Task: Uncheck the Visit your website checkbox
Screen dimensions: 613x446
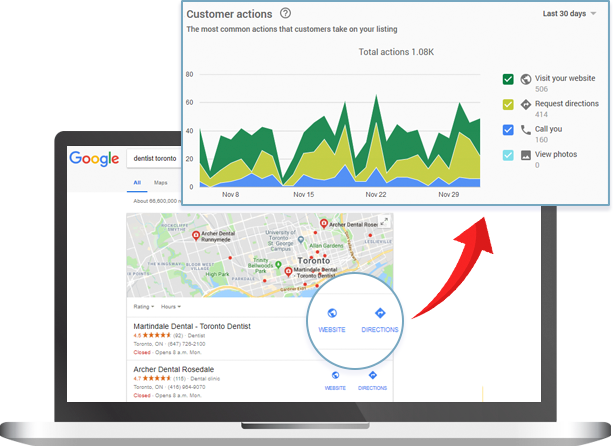Action: click(508, 78)
